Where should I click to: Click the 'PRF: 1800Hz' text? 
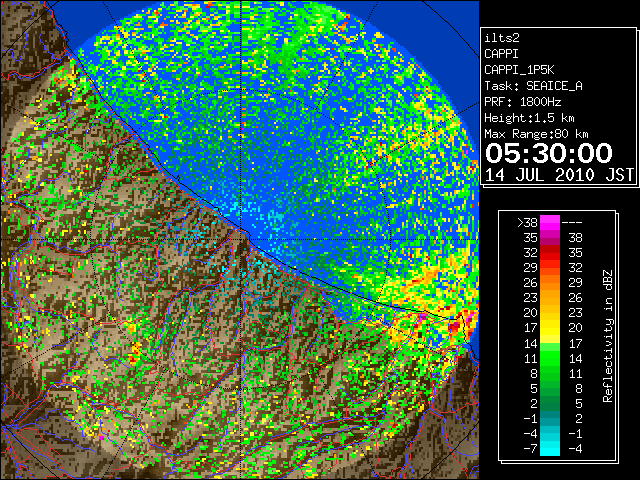(x=522, y=102)
